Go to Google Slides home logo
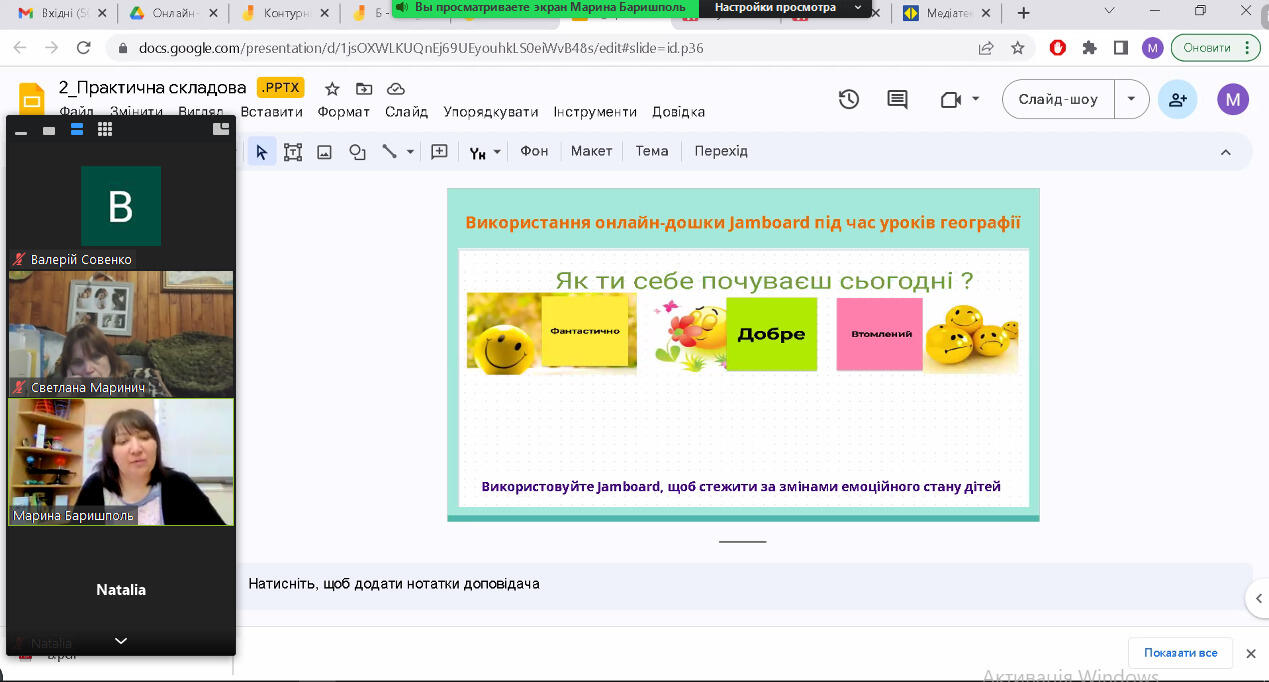This screenshot has height=682, width=1269. (x=32, y=99)
